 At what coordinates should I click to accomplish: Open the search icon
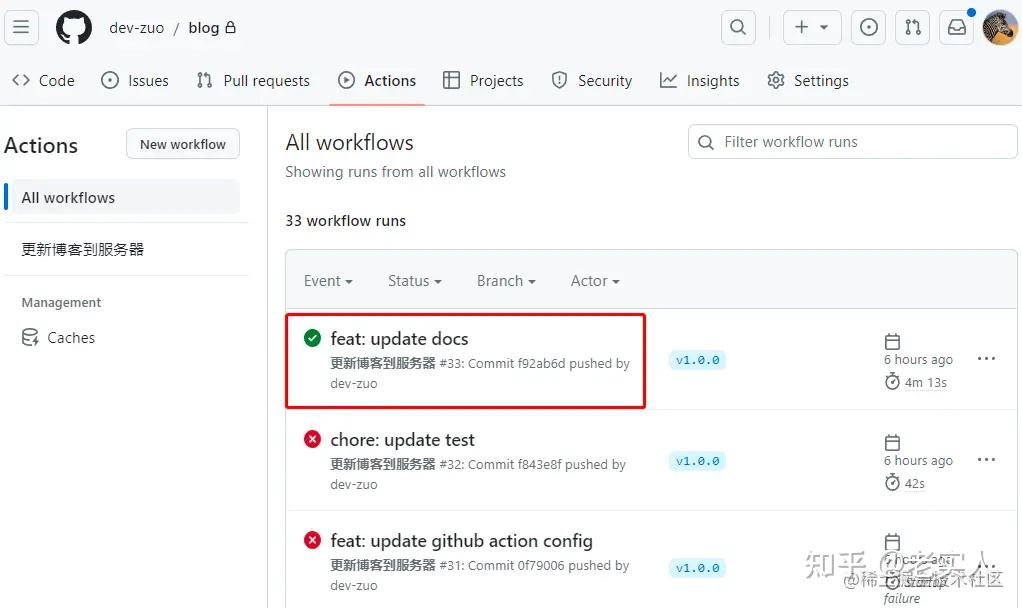tap(737, 27)
